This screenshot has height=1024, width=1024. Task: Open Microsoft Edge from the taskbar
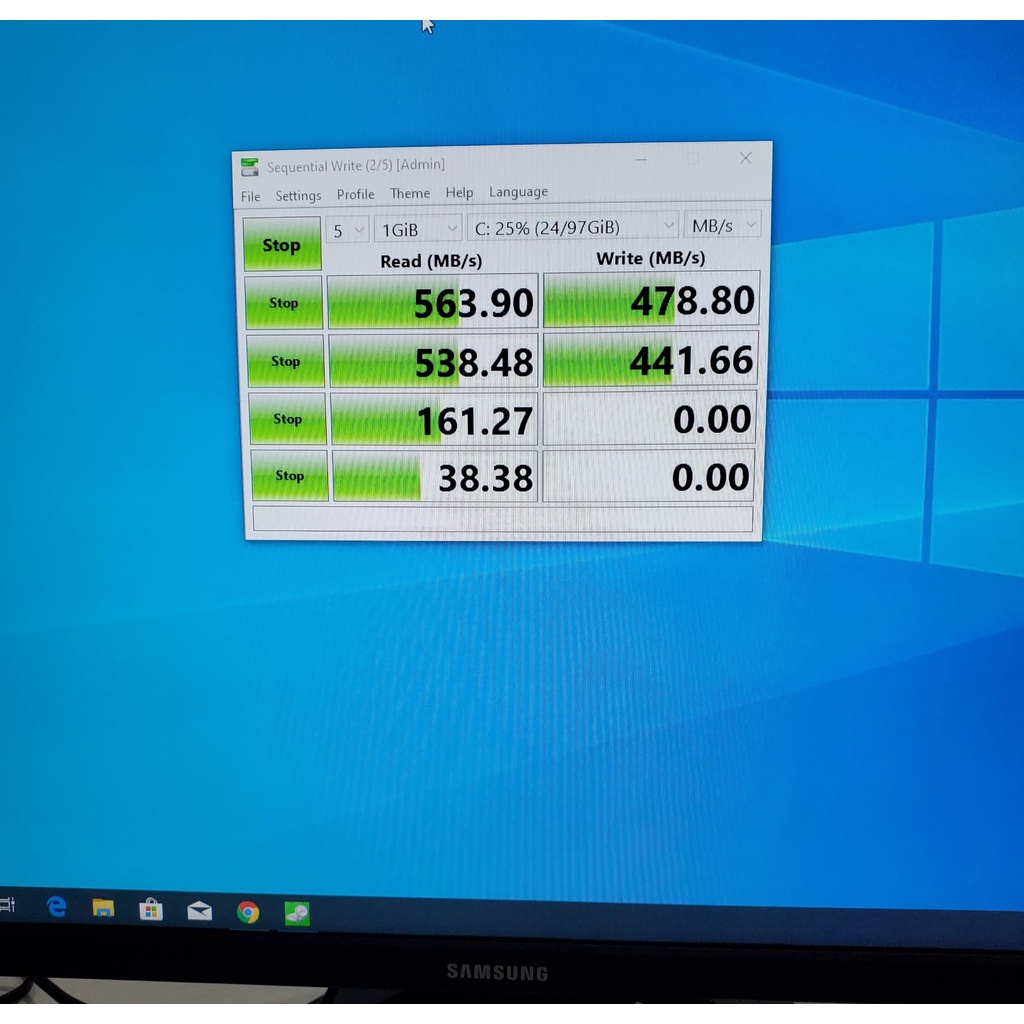click(57, 907)
